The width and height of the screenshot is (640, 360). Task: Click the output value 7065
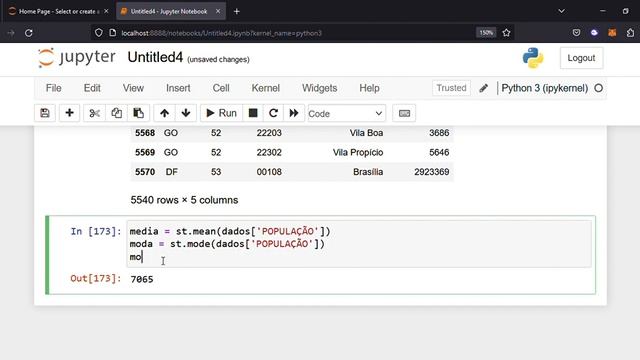pos(142,279)
